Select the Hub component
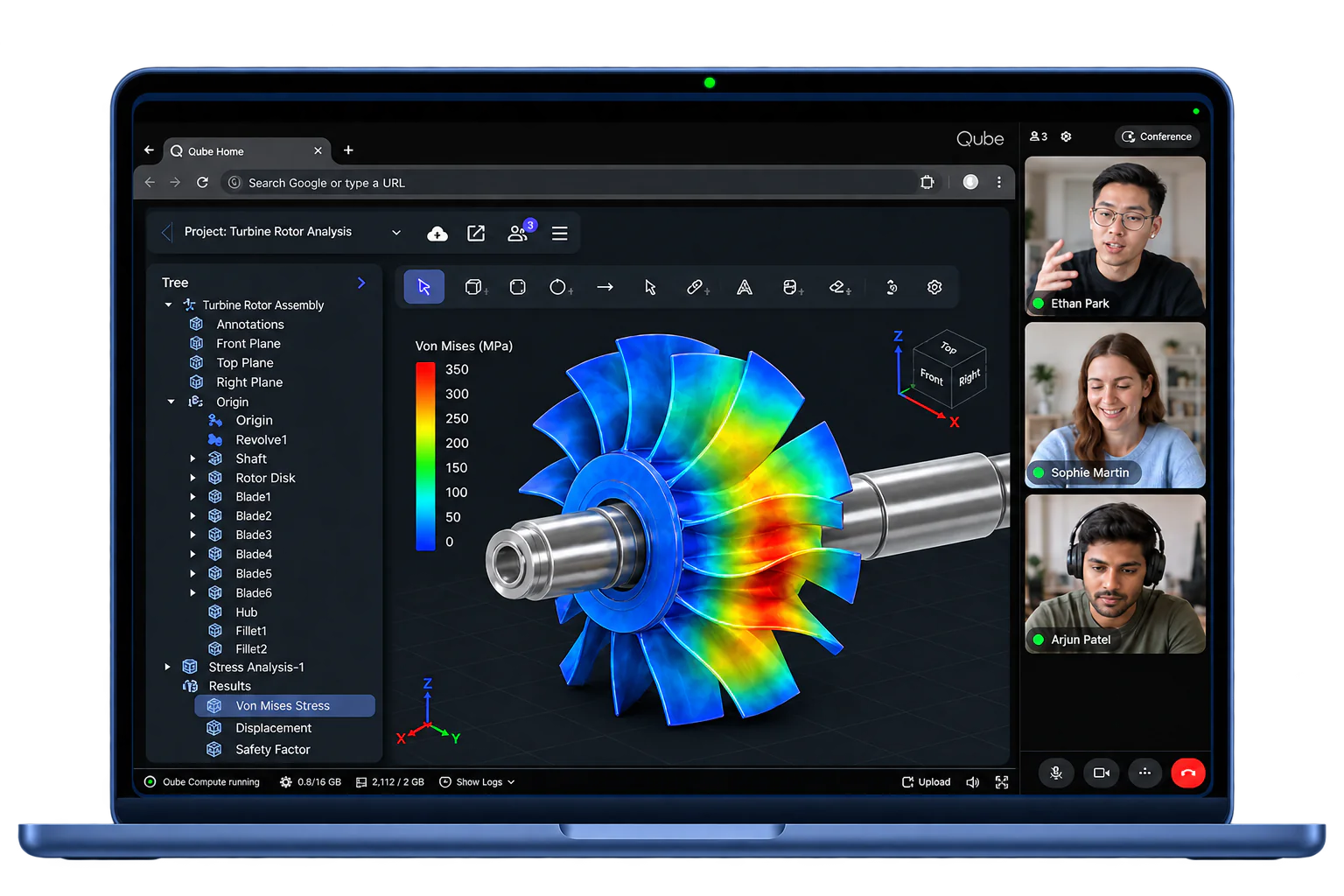Image resolution: width=1344 pixels, height=896 pixels. [246, 612]
